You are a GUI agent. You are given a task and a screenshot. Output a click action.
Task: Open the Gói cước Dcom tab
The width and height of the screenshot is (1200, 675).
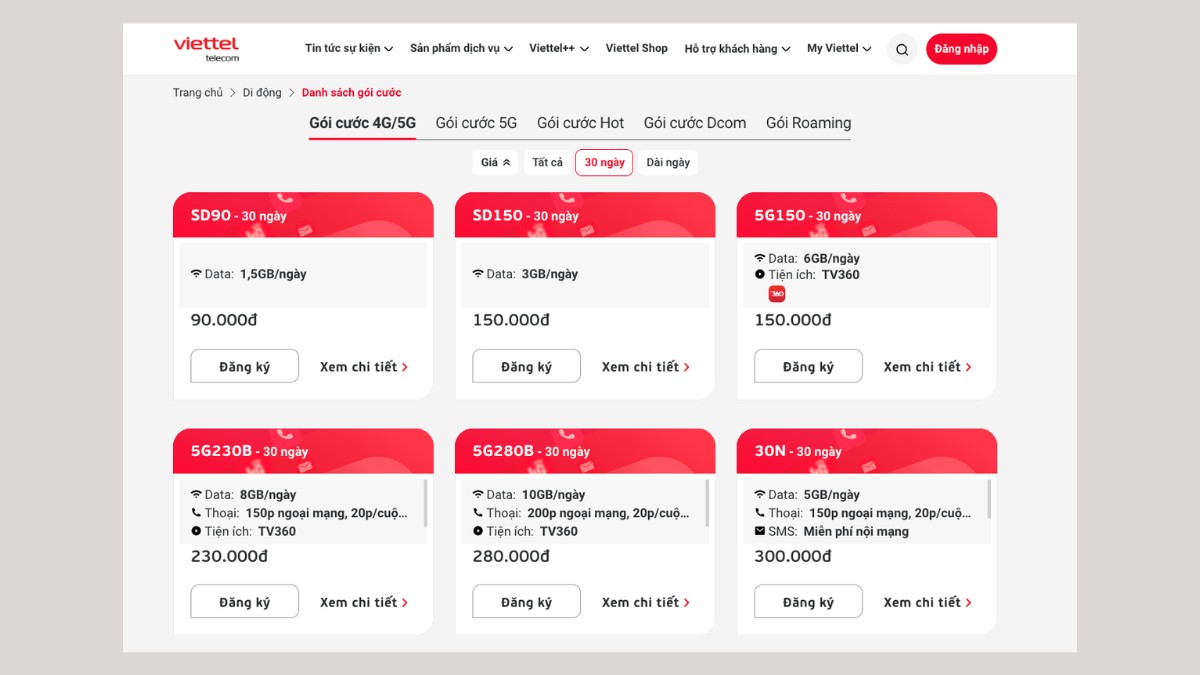[x=695, y=123]
